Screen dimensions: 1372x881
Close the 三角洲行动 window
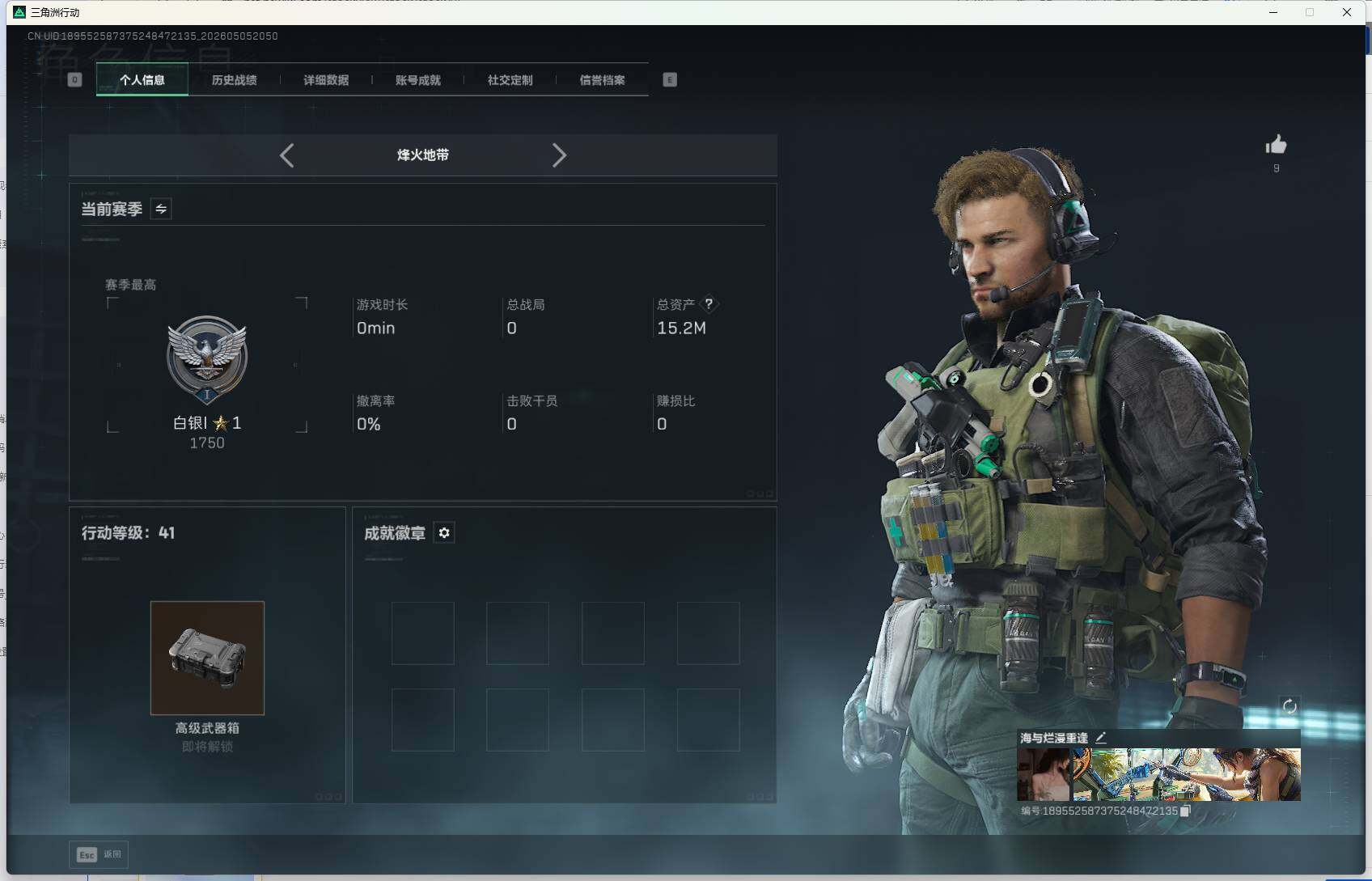(1347, 12)
